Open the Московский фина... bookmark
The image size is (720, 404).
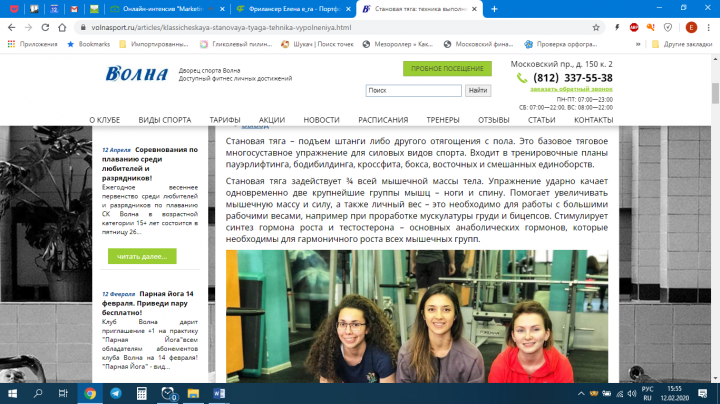(478, 44)
